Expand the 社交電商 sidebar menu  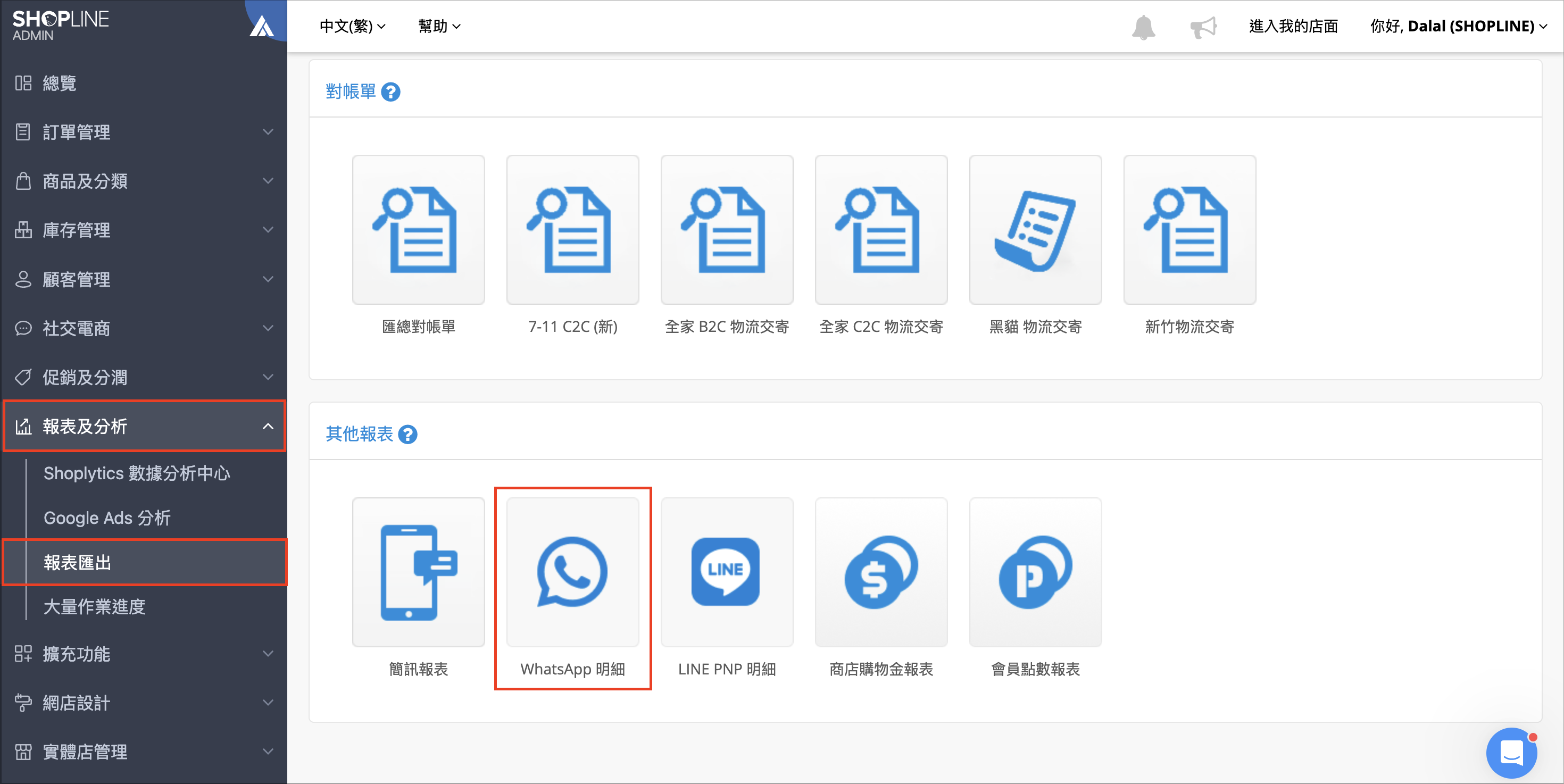144,328
